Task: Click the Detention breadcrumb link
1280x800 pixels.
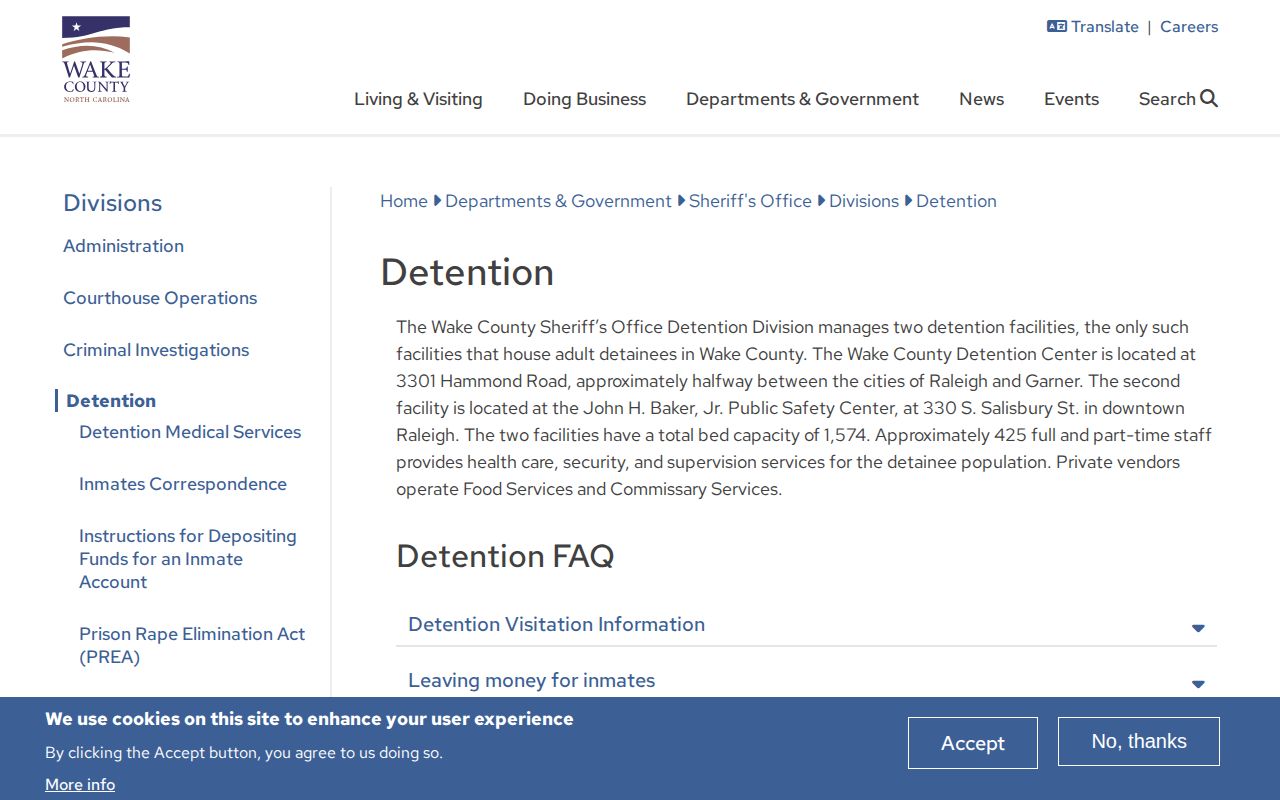Action: click(956, 201)
